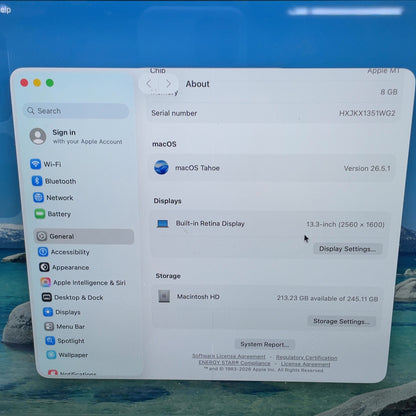
Task: Click the search magnifier icon
Action: (x=31, y=110)
